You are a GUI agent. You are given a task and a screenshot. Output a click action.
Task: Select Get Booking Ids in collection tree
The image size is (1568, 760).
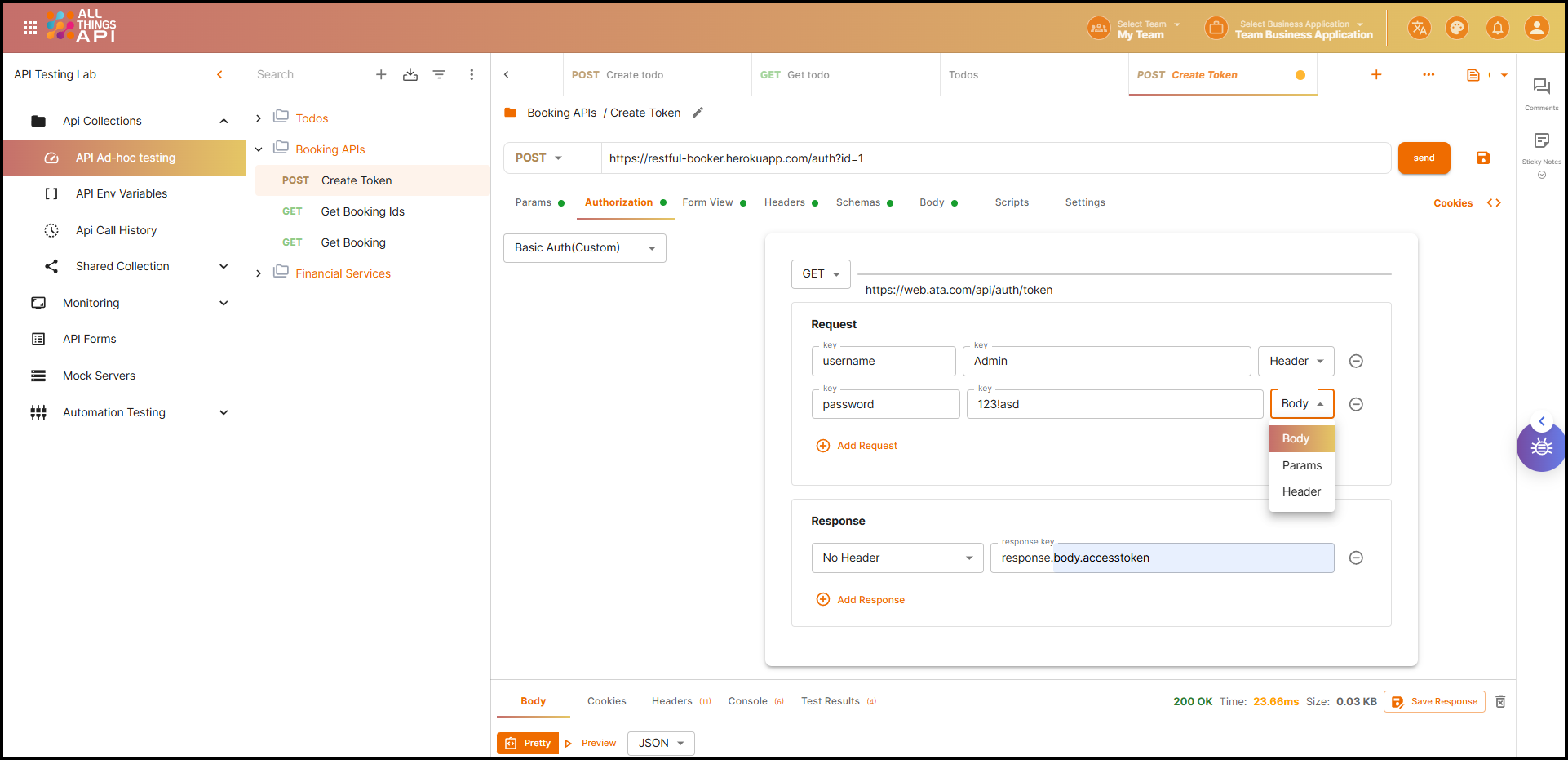[362, 211]
